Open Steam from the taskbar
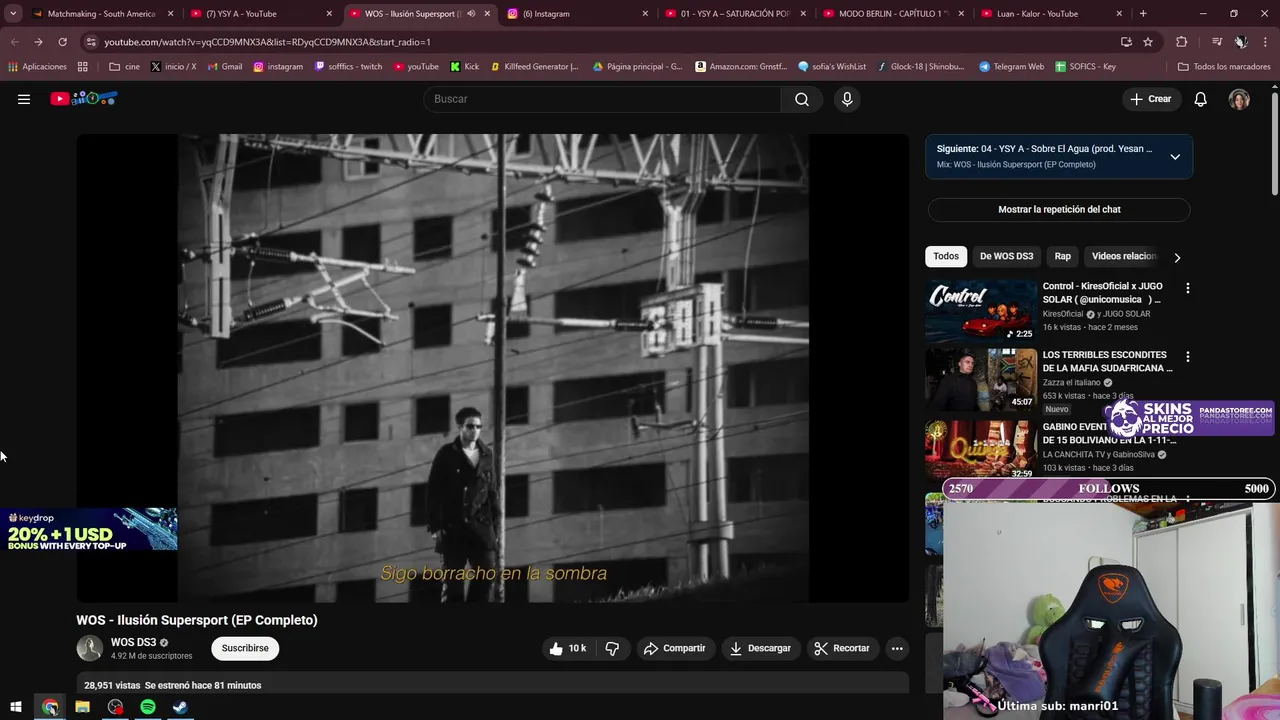 coord(180,707)
